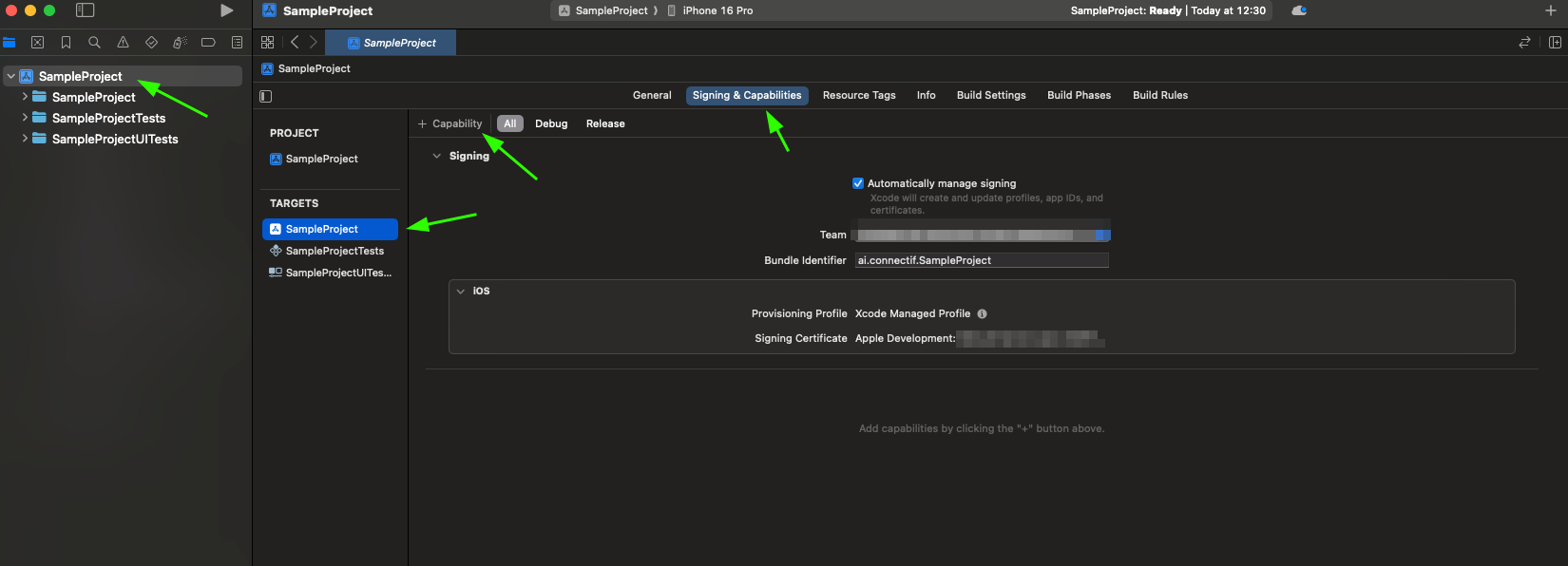Run the project with Play button

(x=226, y=10)
